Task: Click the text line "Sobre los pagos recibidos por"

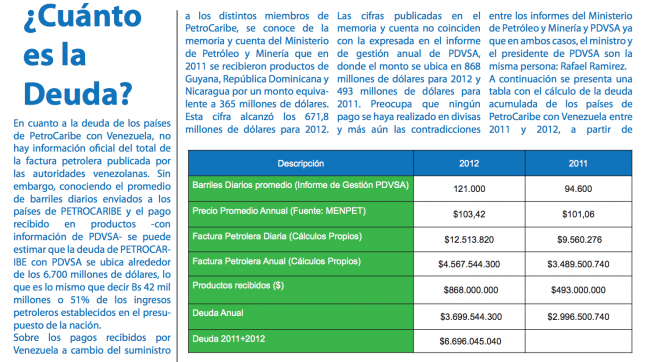Action: [x=92, y=338]
